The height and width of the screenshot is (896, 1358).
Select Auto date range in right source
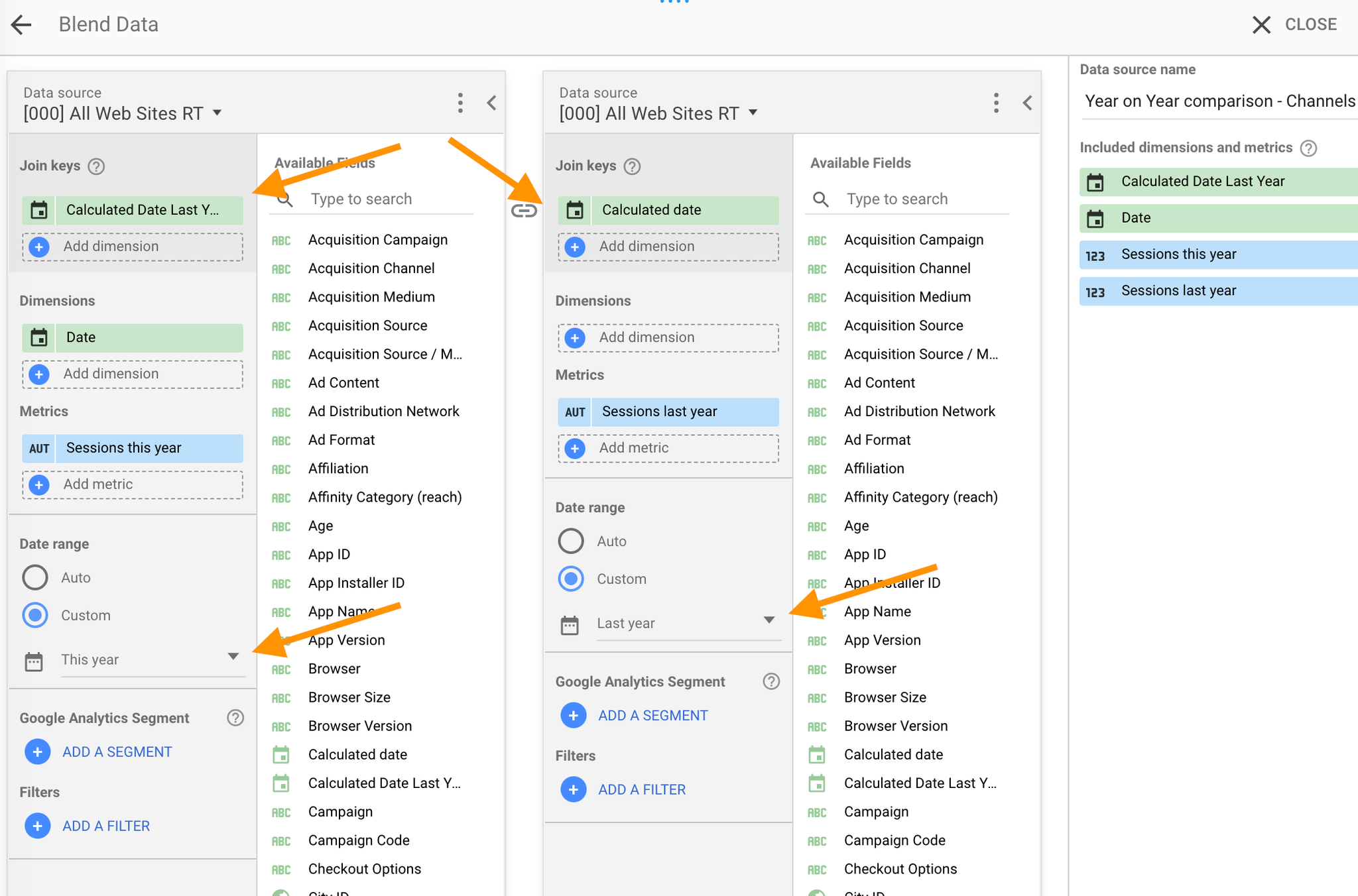(x=571, y=541)
